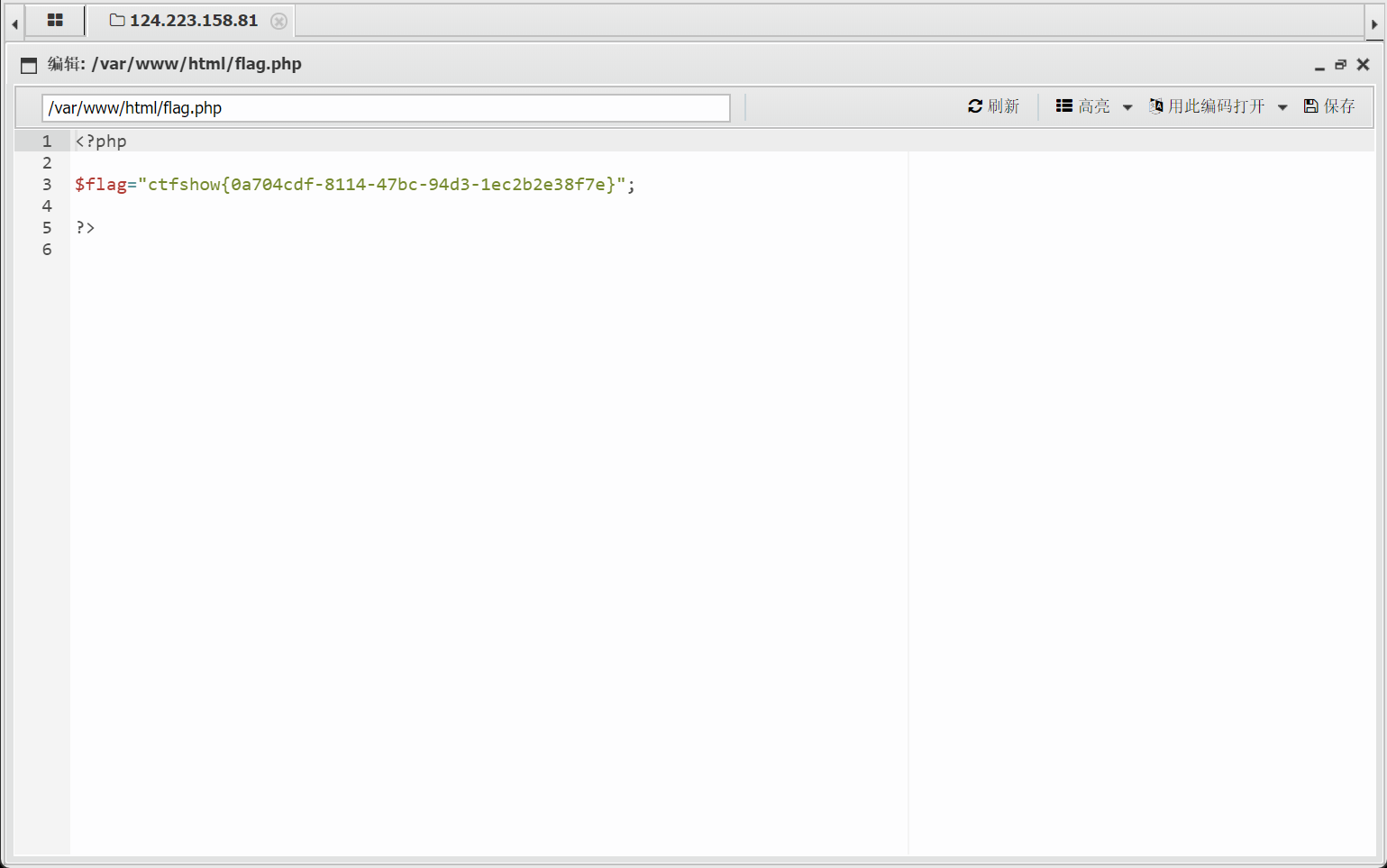Place cursor on the <?php opening tag
This screenshot has width=1387, height=868.
101,142
